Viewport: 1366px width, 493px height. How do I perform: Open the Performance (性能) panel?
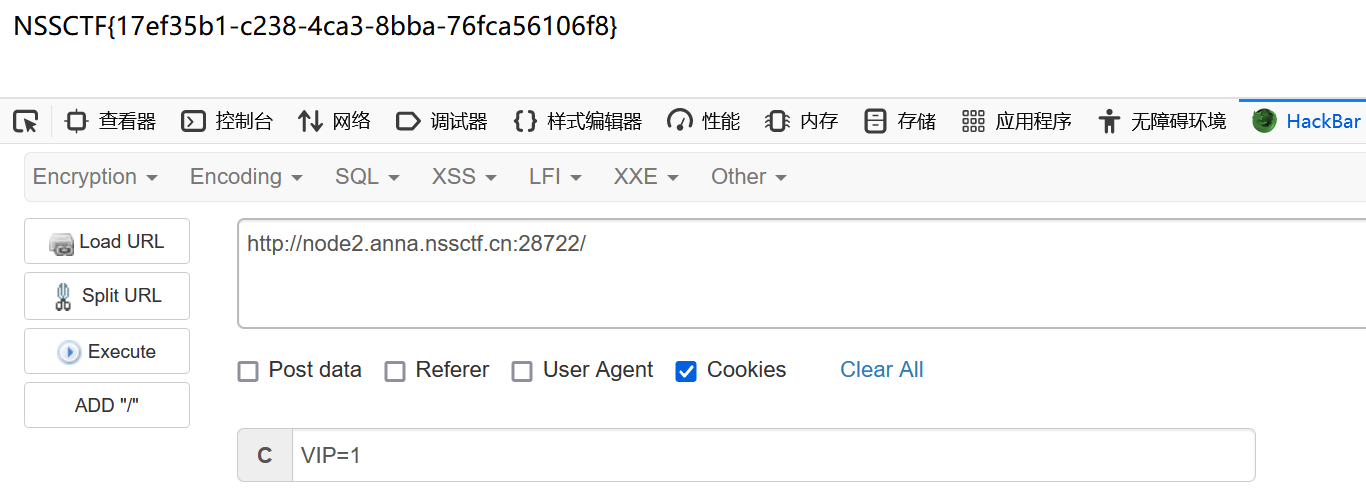[x=704, y=122]
